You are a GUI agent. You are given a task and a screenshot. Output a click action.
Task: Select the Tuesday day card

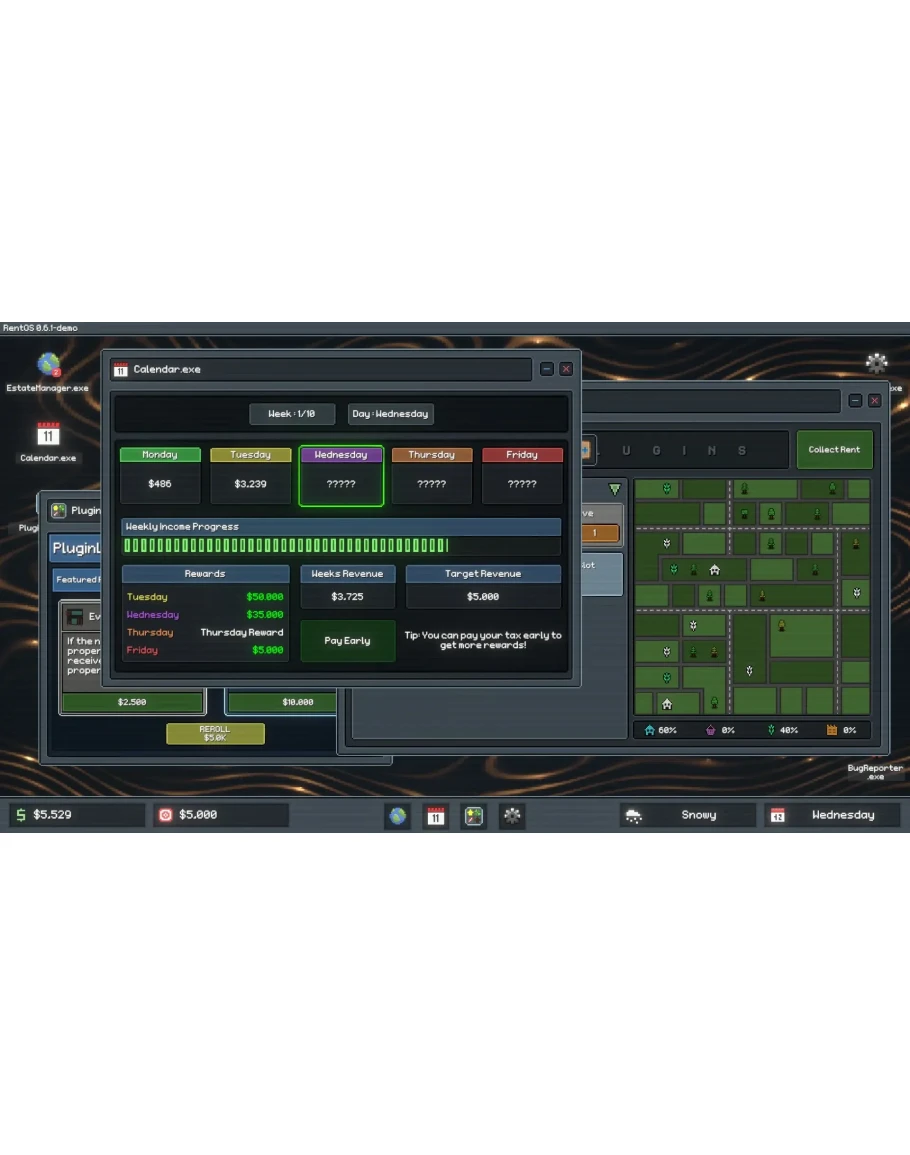250,476
